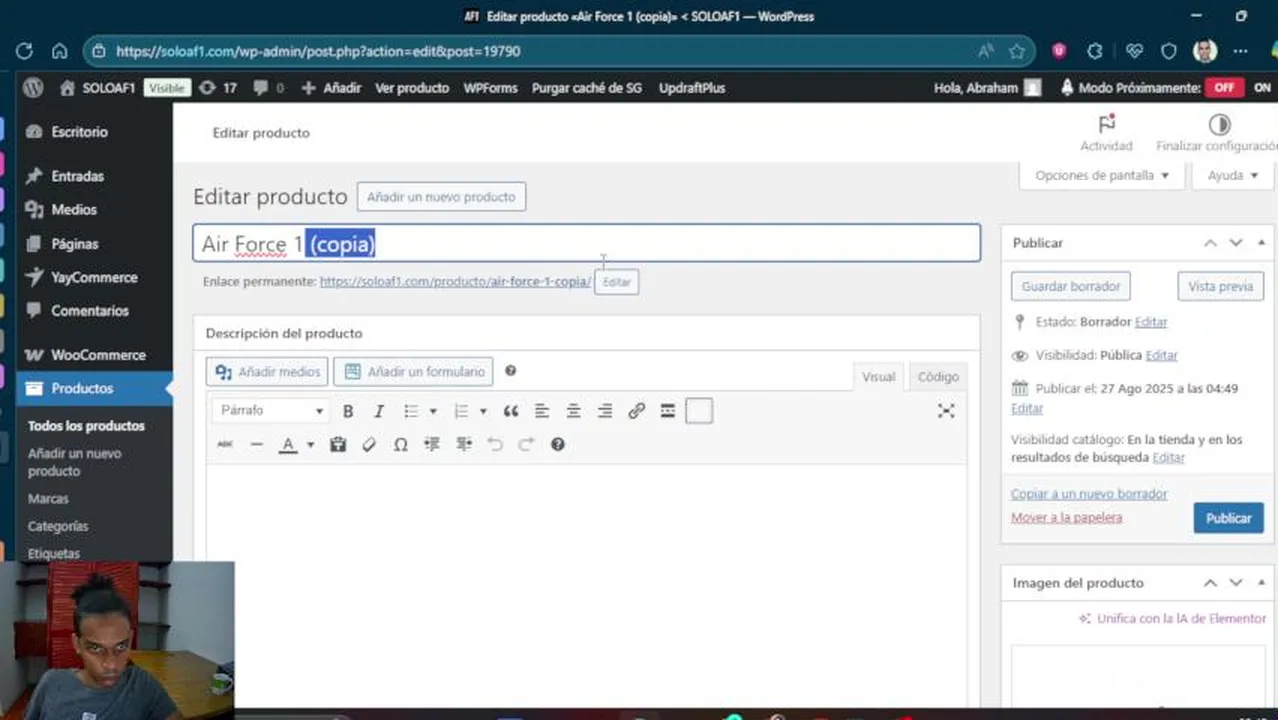The height and width of the screenshot is (720, 1278).
Task: Collapse the Publicar panel
Action: 1261,243
